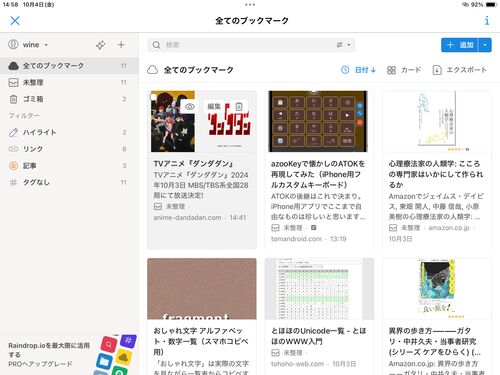Click the 14:58 clock in status bar
The width and height of the screenshot is (500, 375).
10,5
